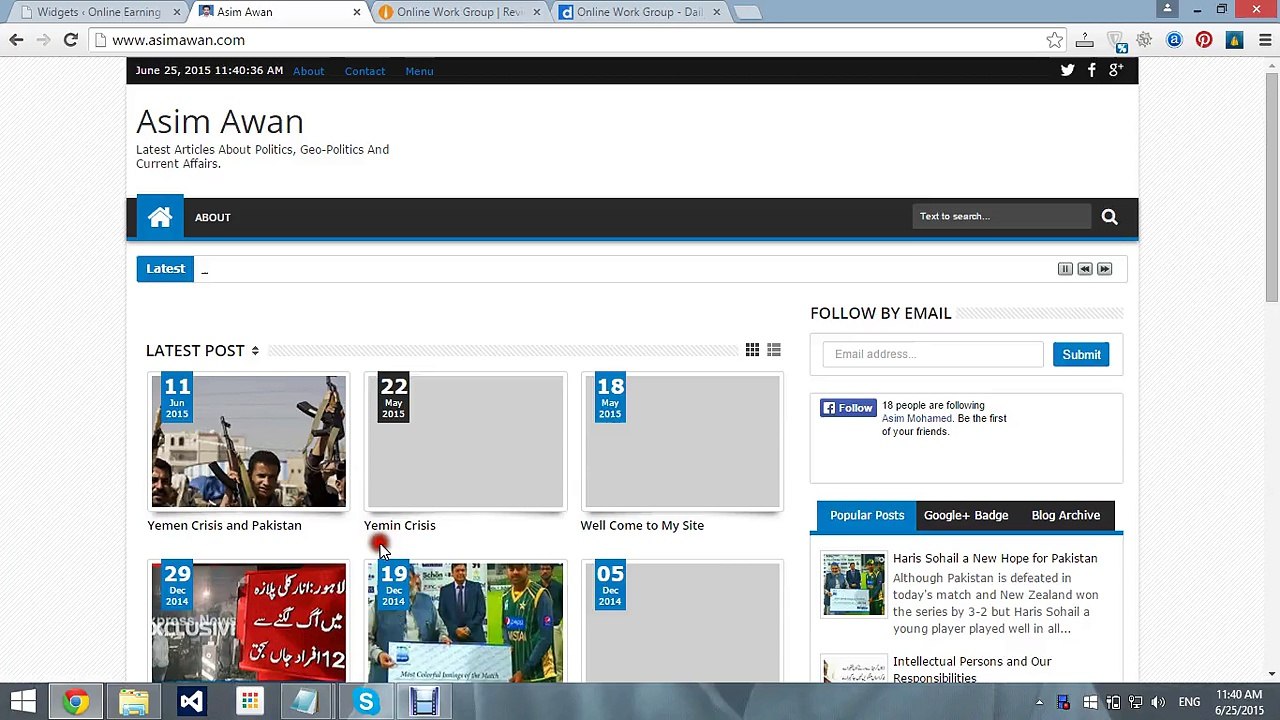
Task: Select the Google+ Badge tab
Action: coord(966,515)
